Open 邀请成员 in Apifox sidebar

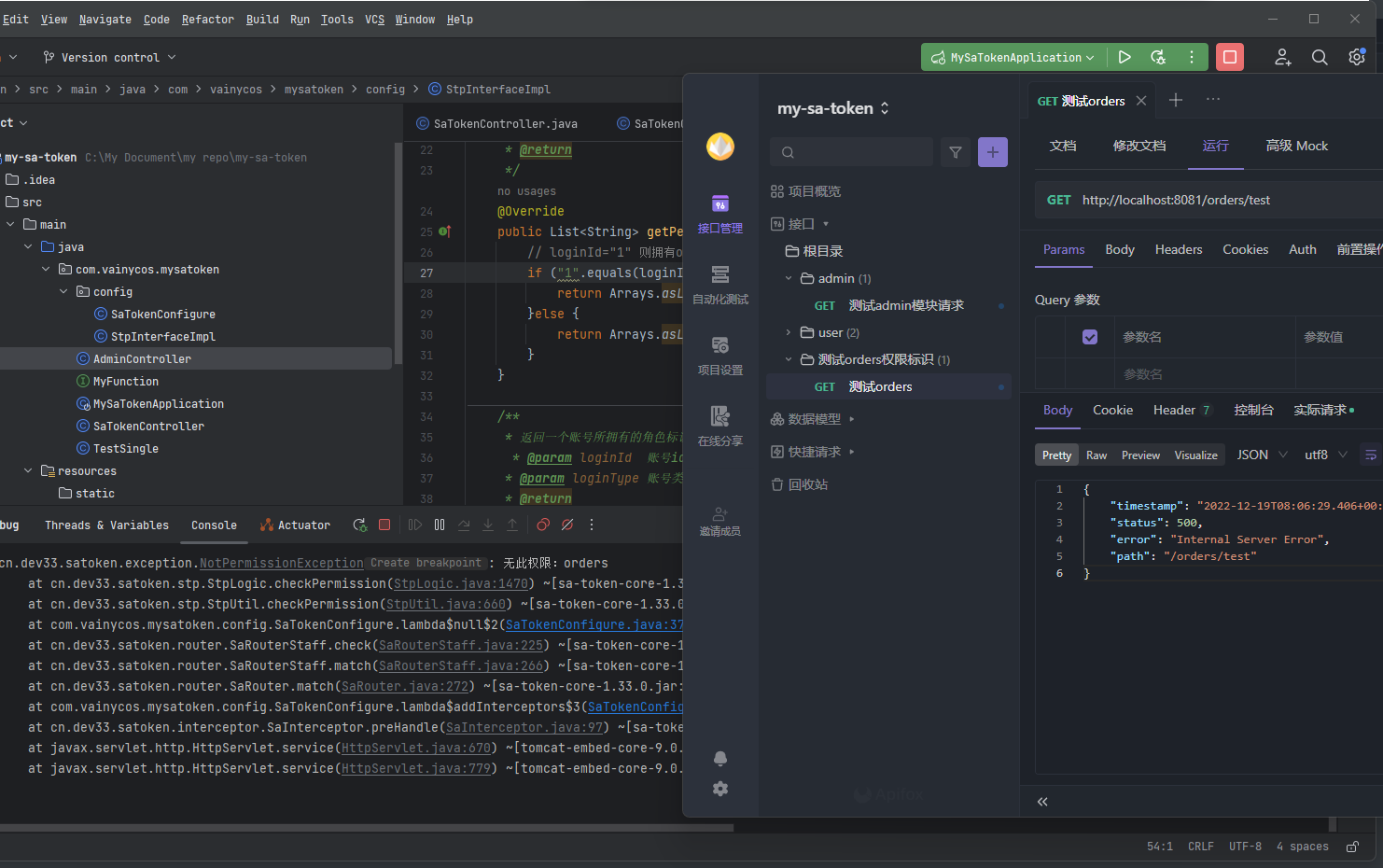click(x=720, y=521)
